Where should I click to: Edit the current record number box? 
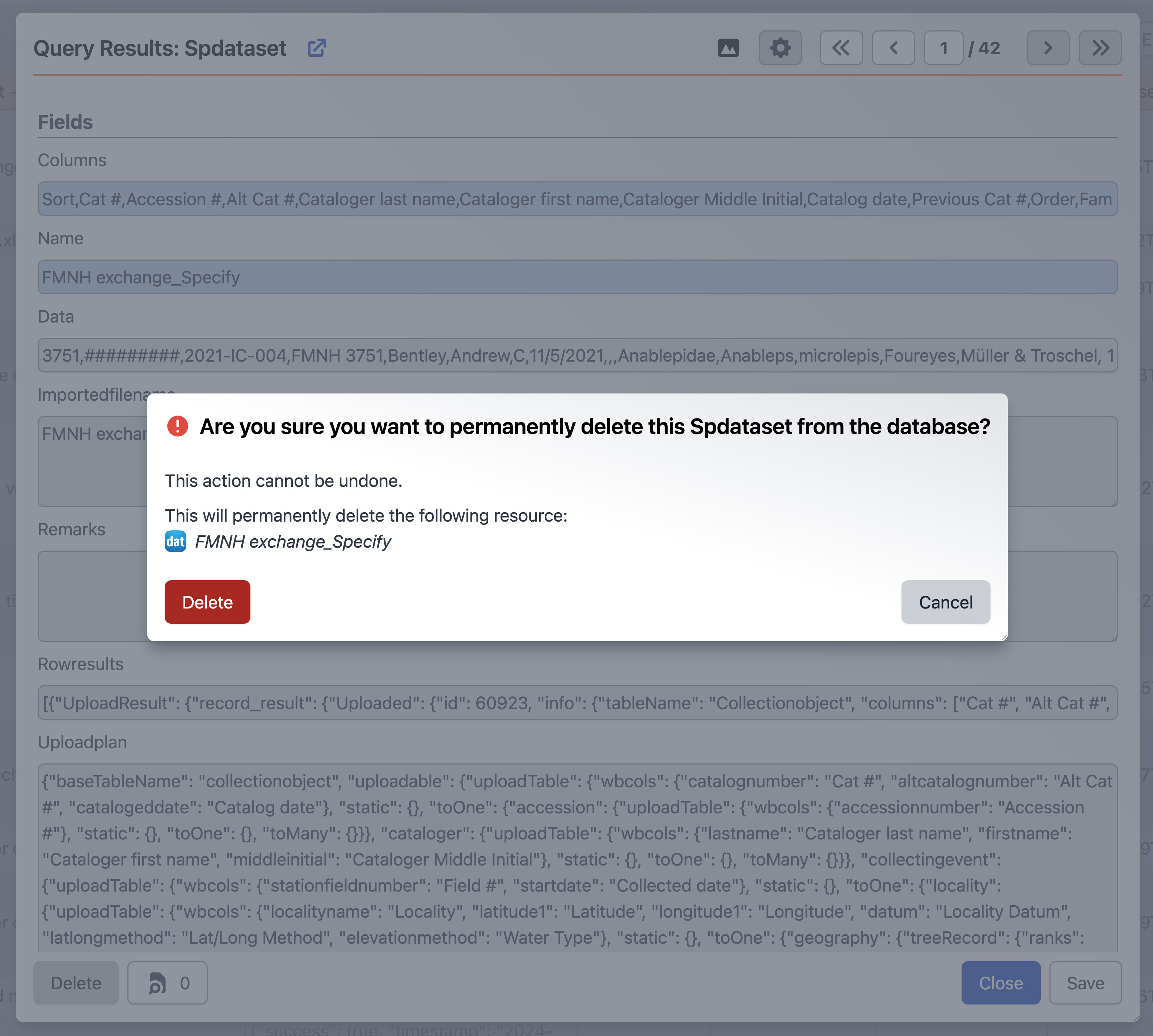point(943,49)
